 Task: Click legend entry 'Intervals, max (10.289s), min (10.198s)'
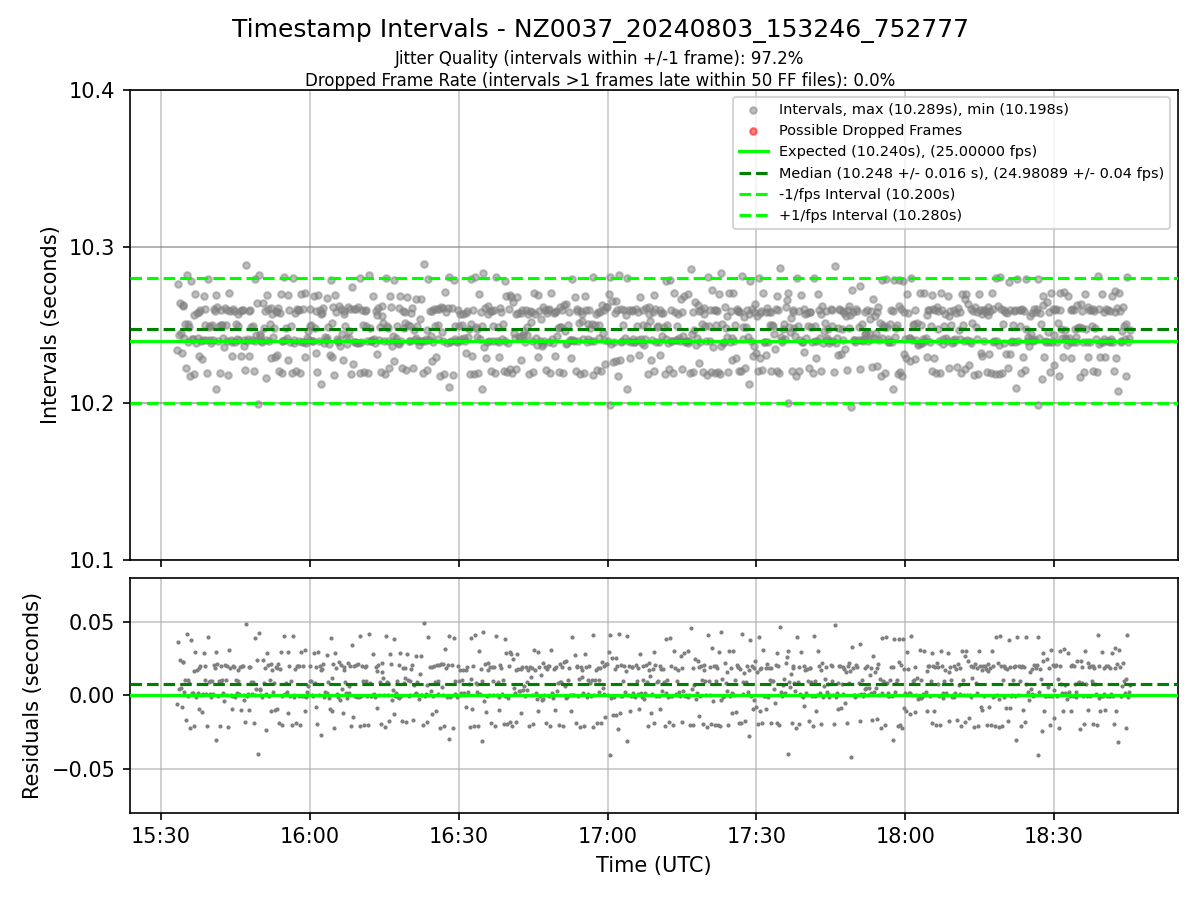[x=924, y=109]
